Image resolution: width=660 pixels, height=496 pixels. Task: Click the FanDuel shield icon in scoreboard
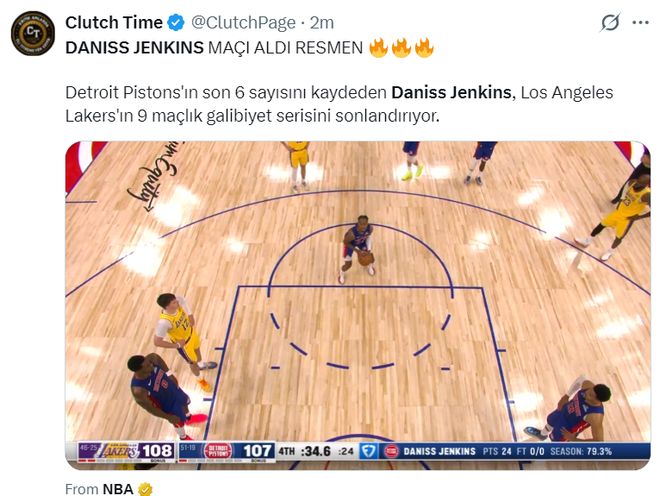tap(368, 451)
